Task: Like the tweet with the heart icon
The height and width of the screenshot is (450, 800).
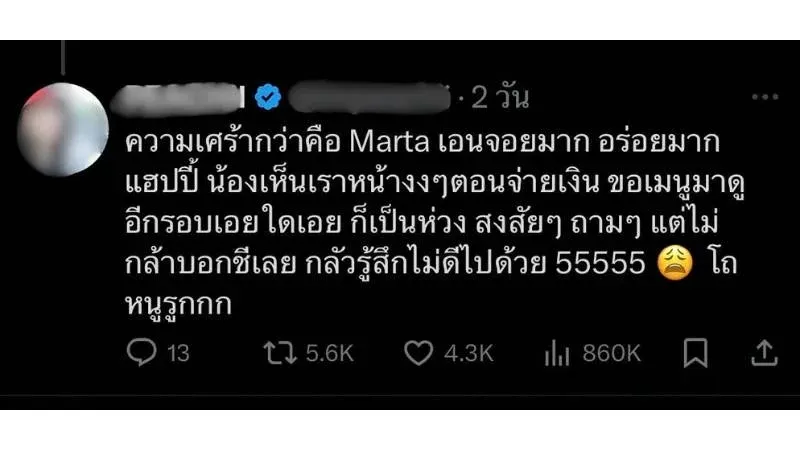Action: pos(418,353)
